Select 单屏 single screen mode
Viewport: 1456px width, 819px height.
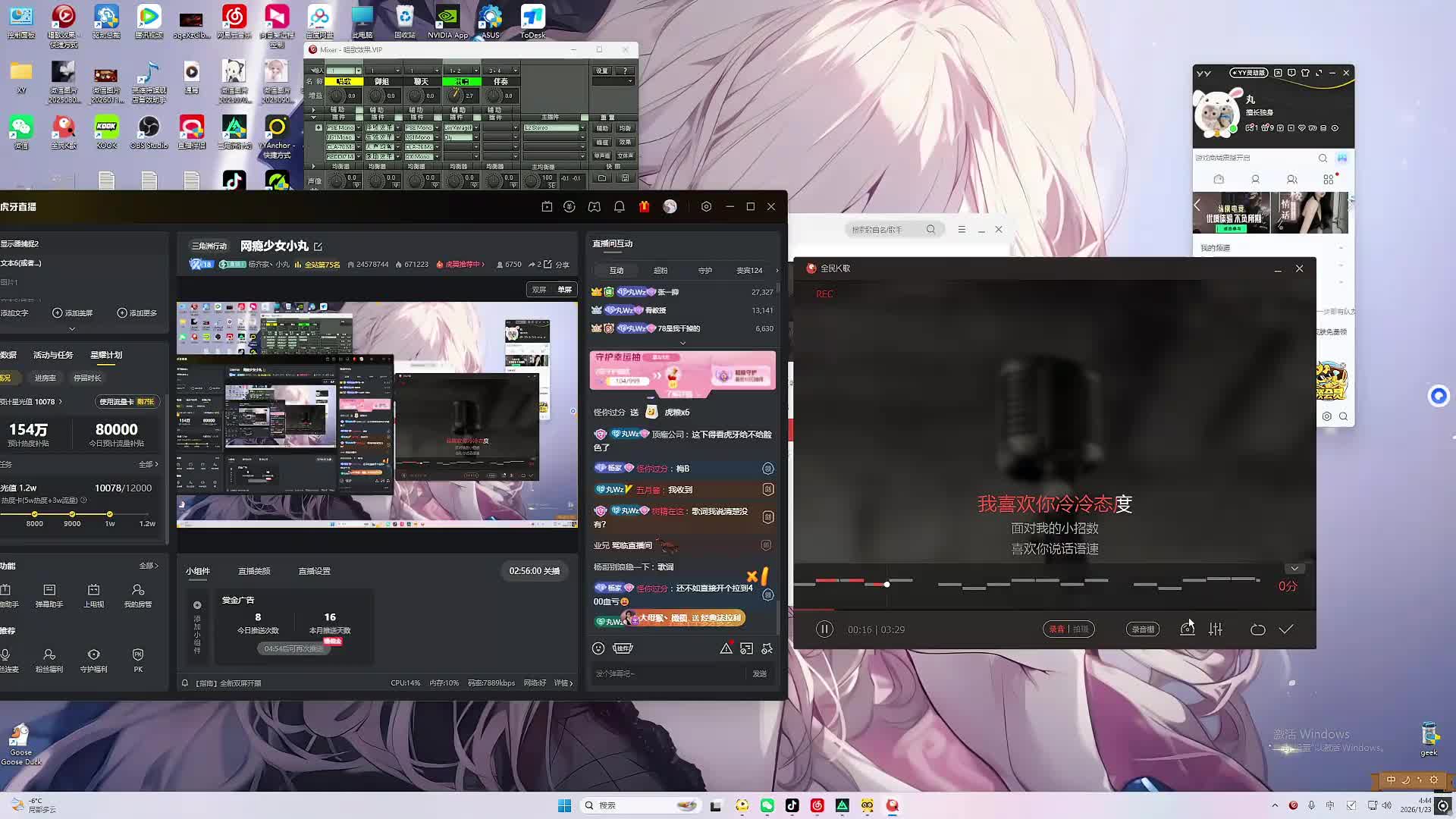pyautogui.click(x=565, y=290)
